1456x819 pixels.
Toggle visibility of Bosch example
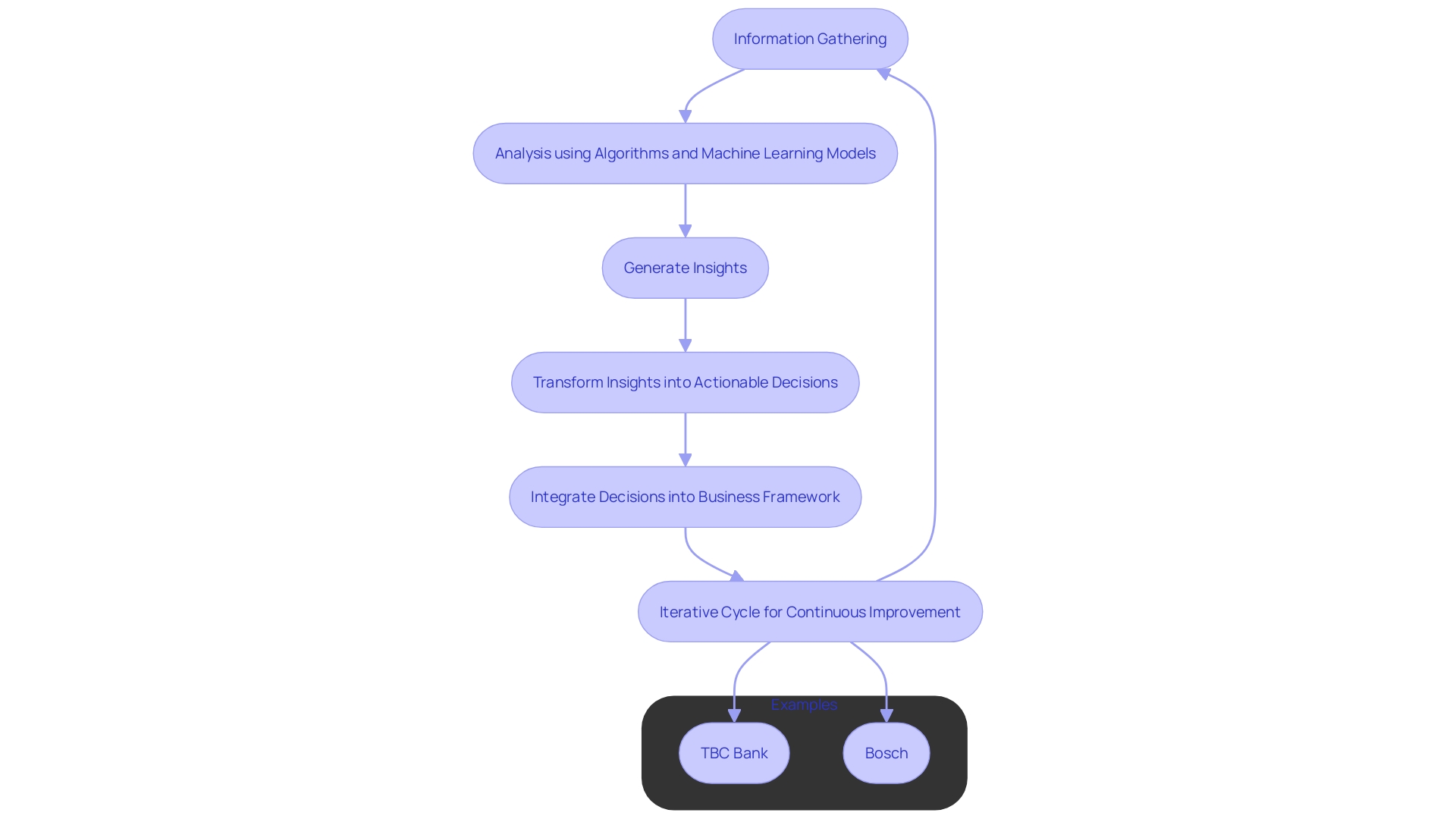884,752
